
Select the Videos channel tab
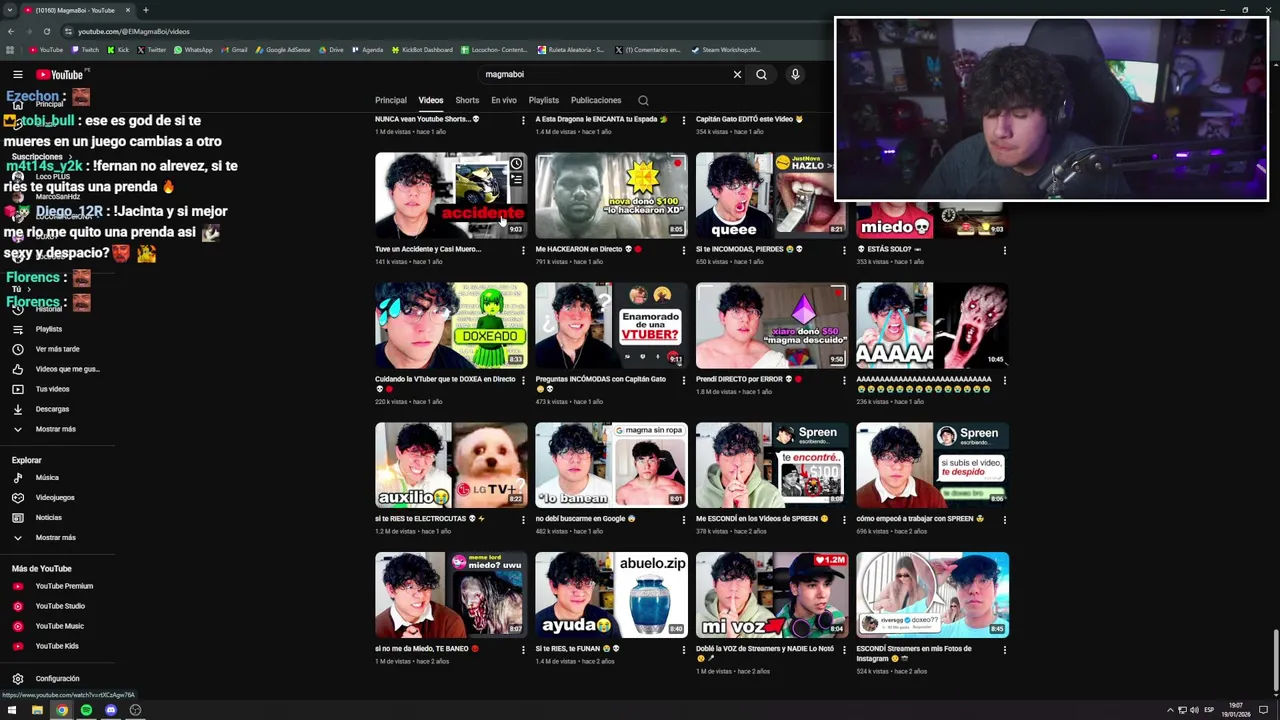(x=431, y=100)
